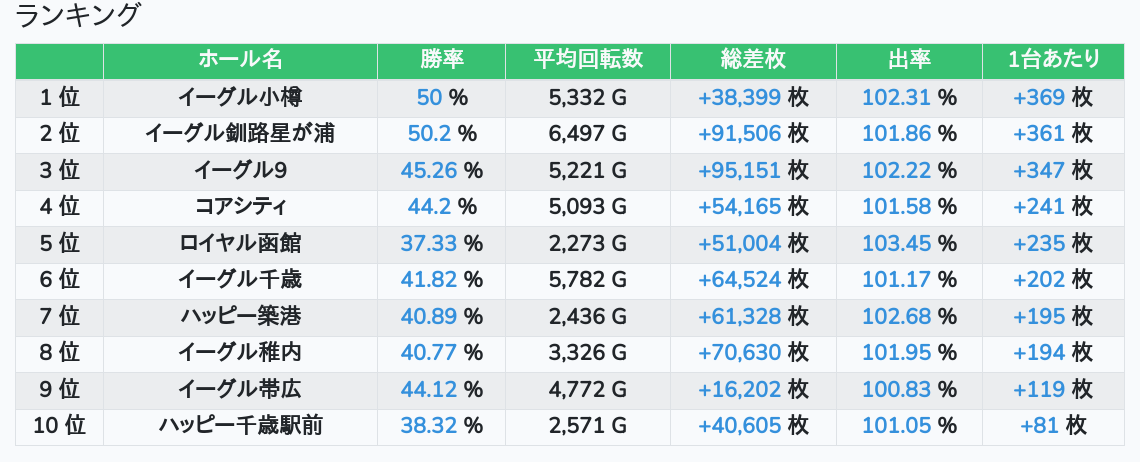
Task: Click the 1台あたり column header
Action: pyautogui.click(x=1054, y=60)
